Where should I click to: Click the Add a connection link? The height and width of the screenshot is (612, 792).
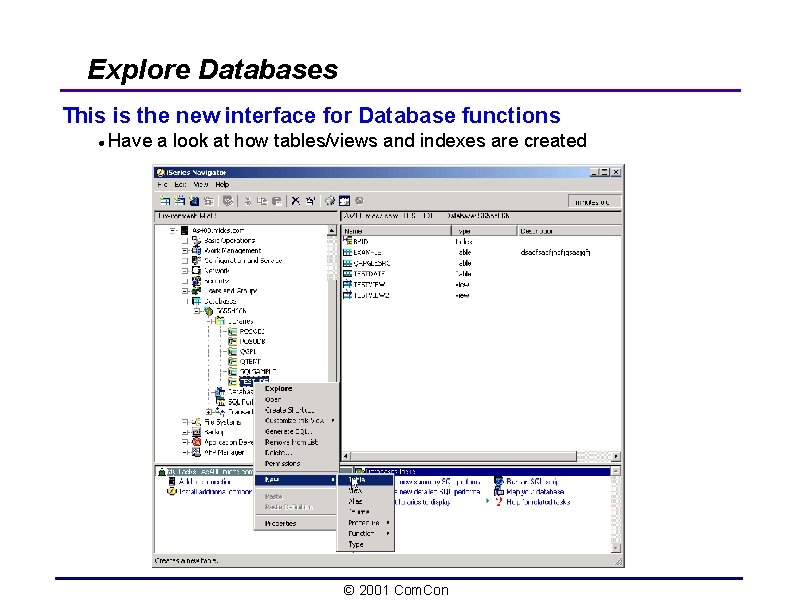(x=205, y=482)
